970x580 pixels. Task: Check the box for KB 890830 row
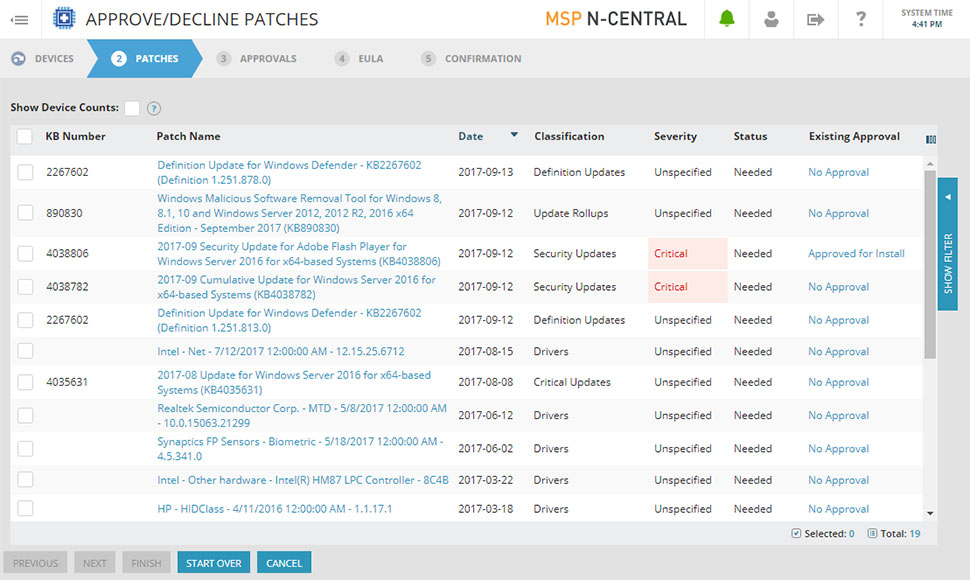click(25, 213)
